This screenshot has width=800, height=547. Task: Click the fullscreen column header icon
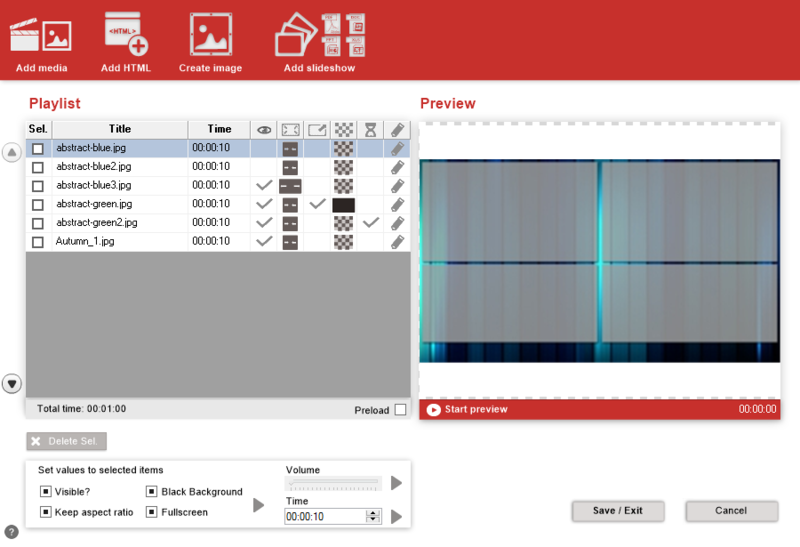[317, 130]
